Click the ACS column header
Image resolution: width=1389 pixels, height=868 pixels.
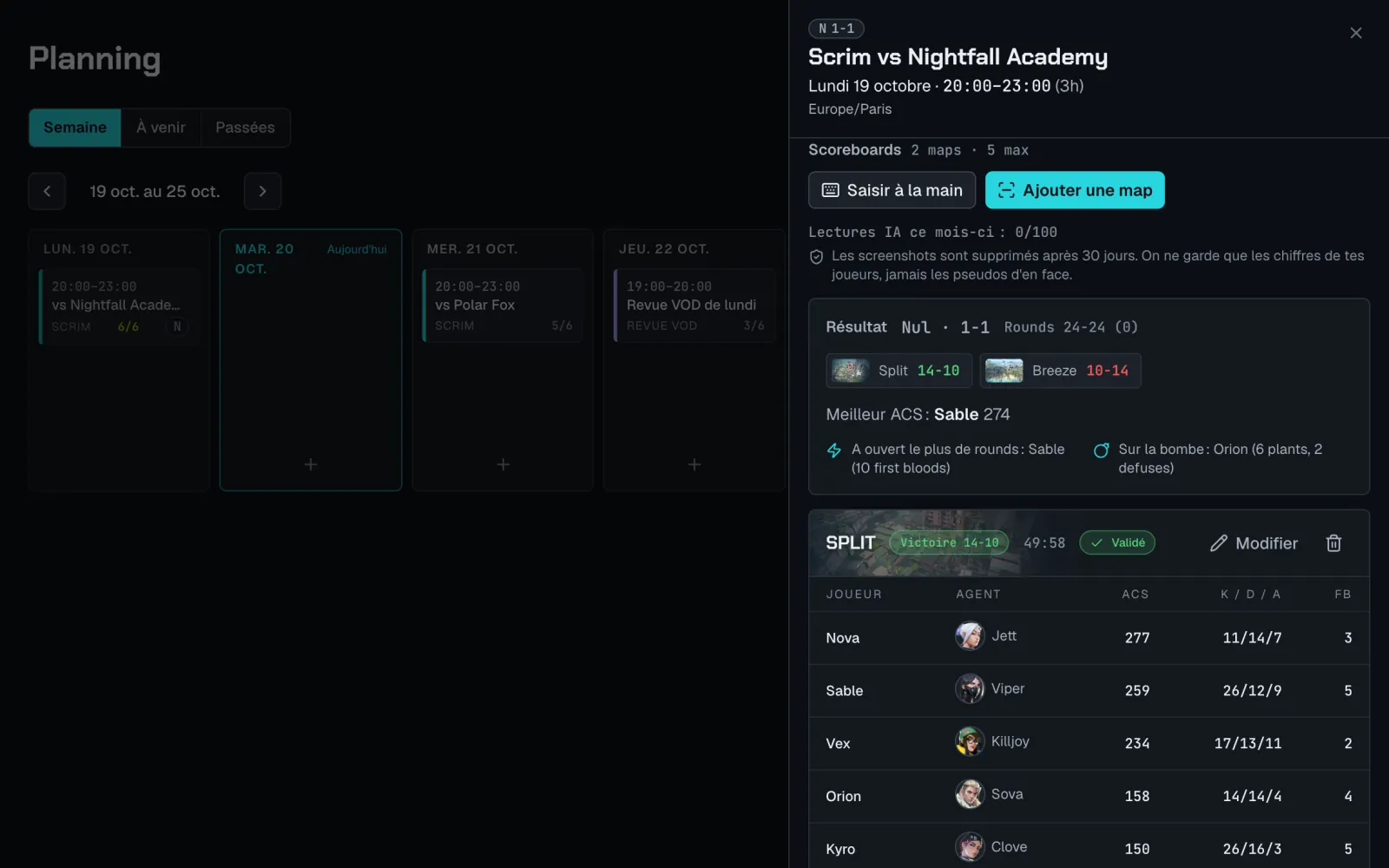pyautogui.click(x=1135, y=595)
